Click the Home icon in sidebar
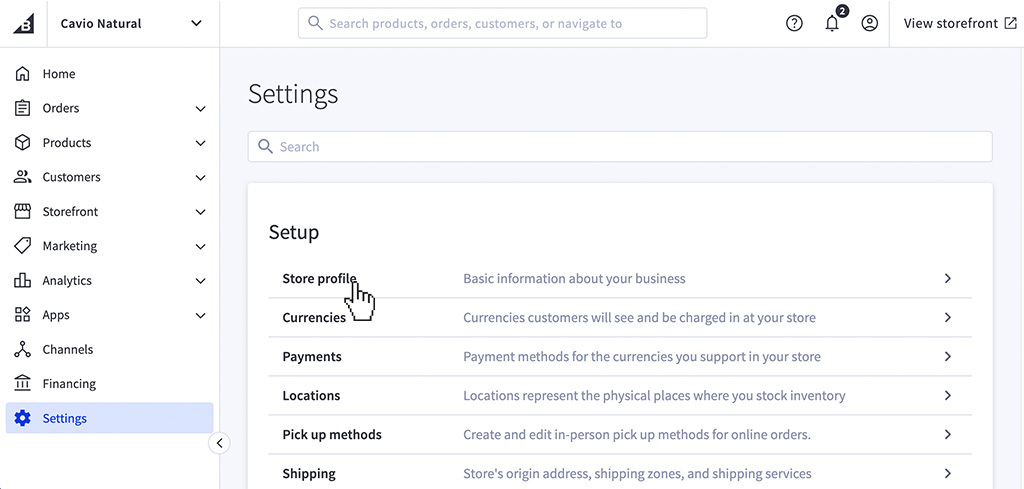Viewport: 1024px width, 489px height. point(22,74)
